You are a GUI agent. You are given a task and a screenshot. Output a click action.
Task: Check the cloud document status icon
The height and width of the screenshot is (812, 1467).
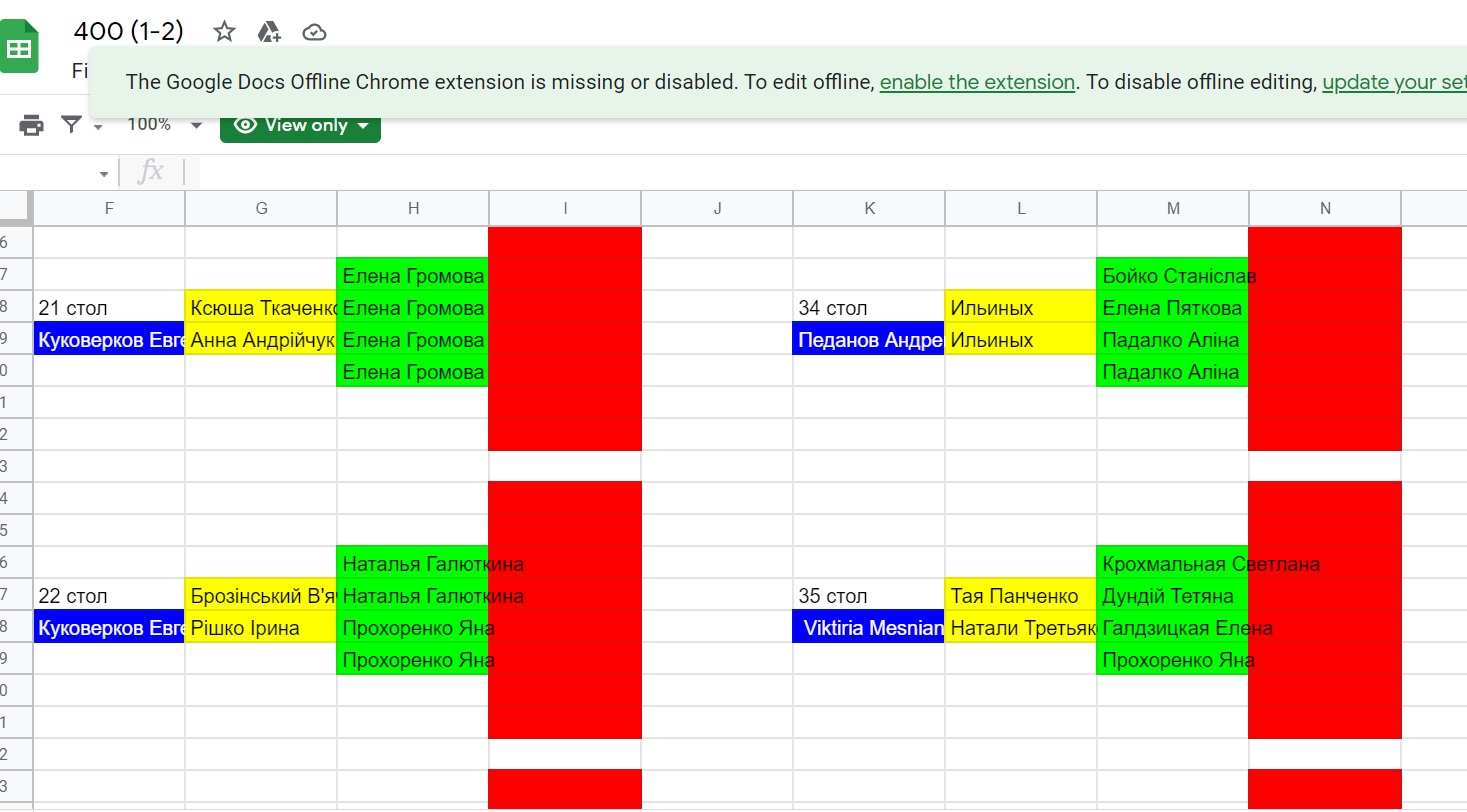pos(314,32)
